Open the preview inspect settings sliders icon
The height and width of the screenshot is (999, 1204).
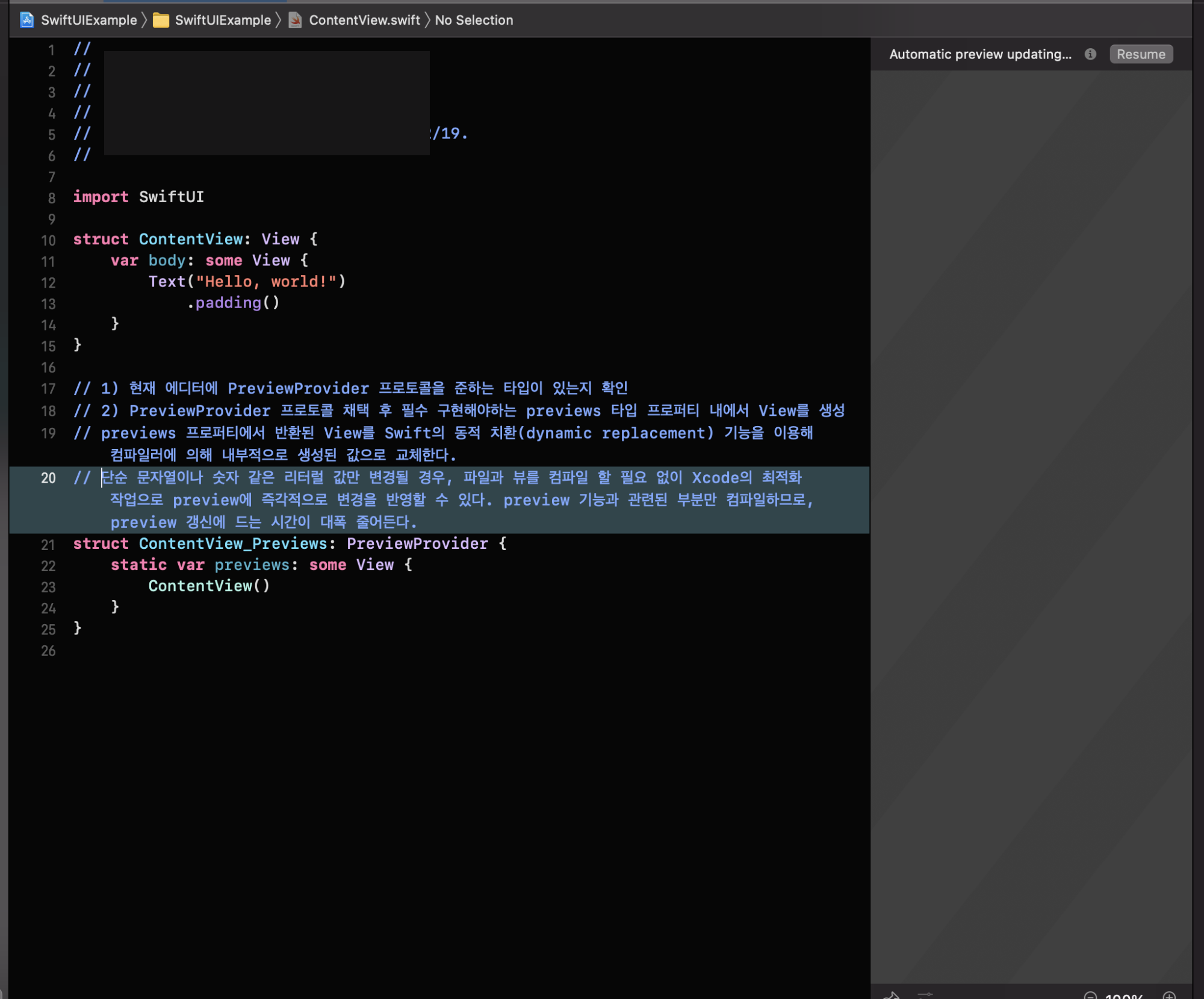925,995
